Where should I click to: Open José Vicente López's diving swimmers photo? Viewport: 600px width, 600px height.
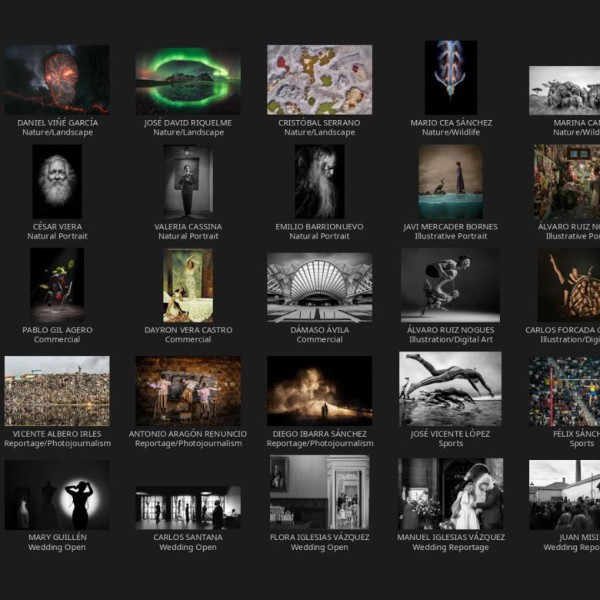pyautogui.click(x=450, y=389)
